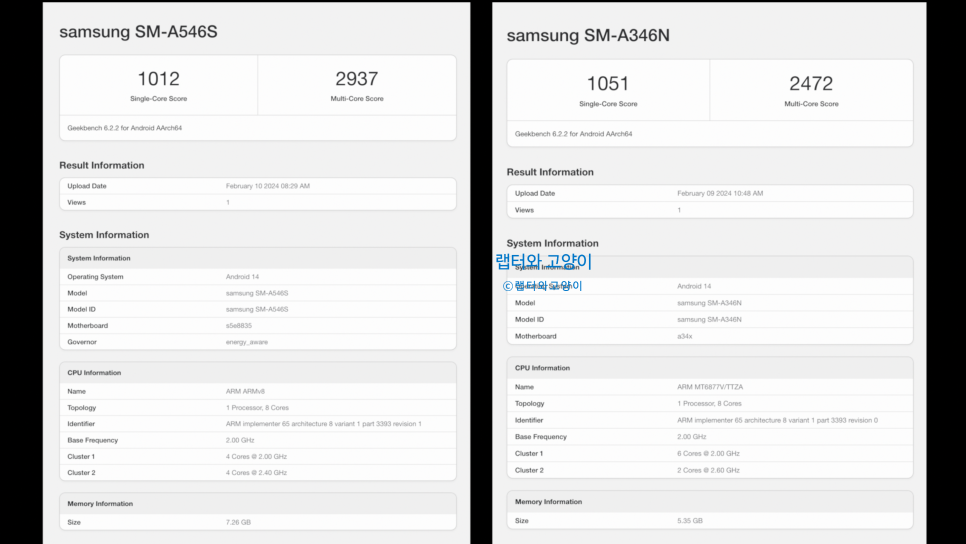This screenshot has height=544, width=966.
Task: Click the Views row in the SM-A546S panel
Action: click(258, 202)
